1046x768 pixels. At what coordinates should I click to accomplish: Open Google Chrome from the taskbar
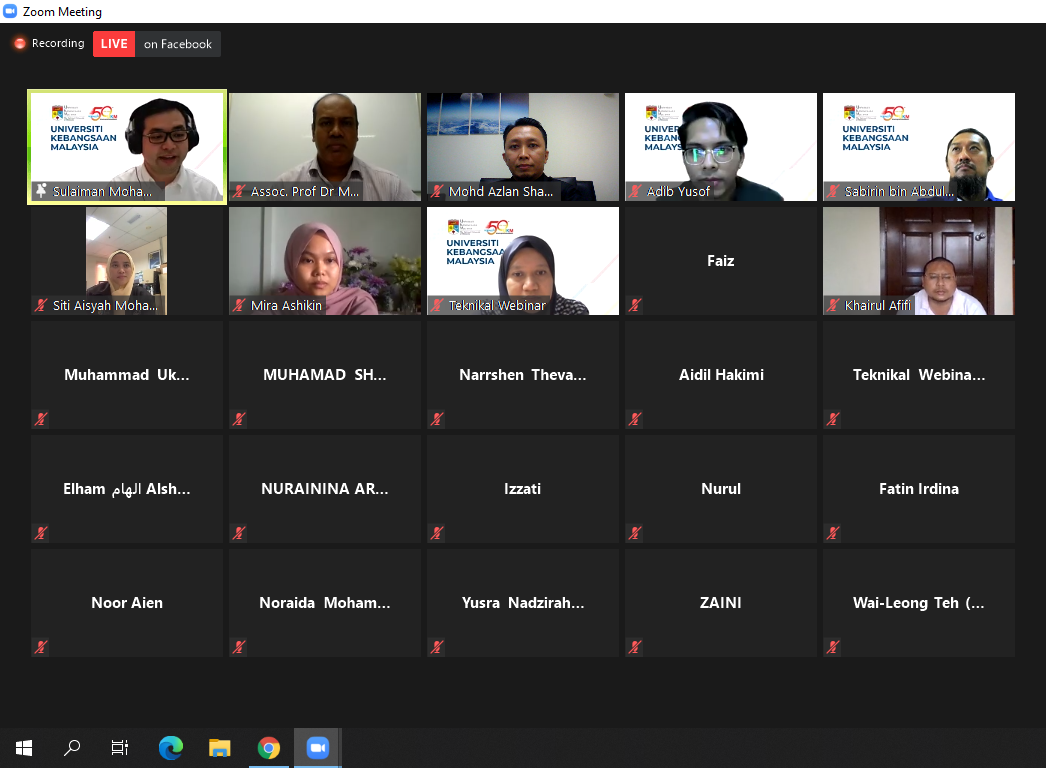click(268, 747)
